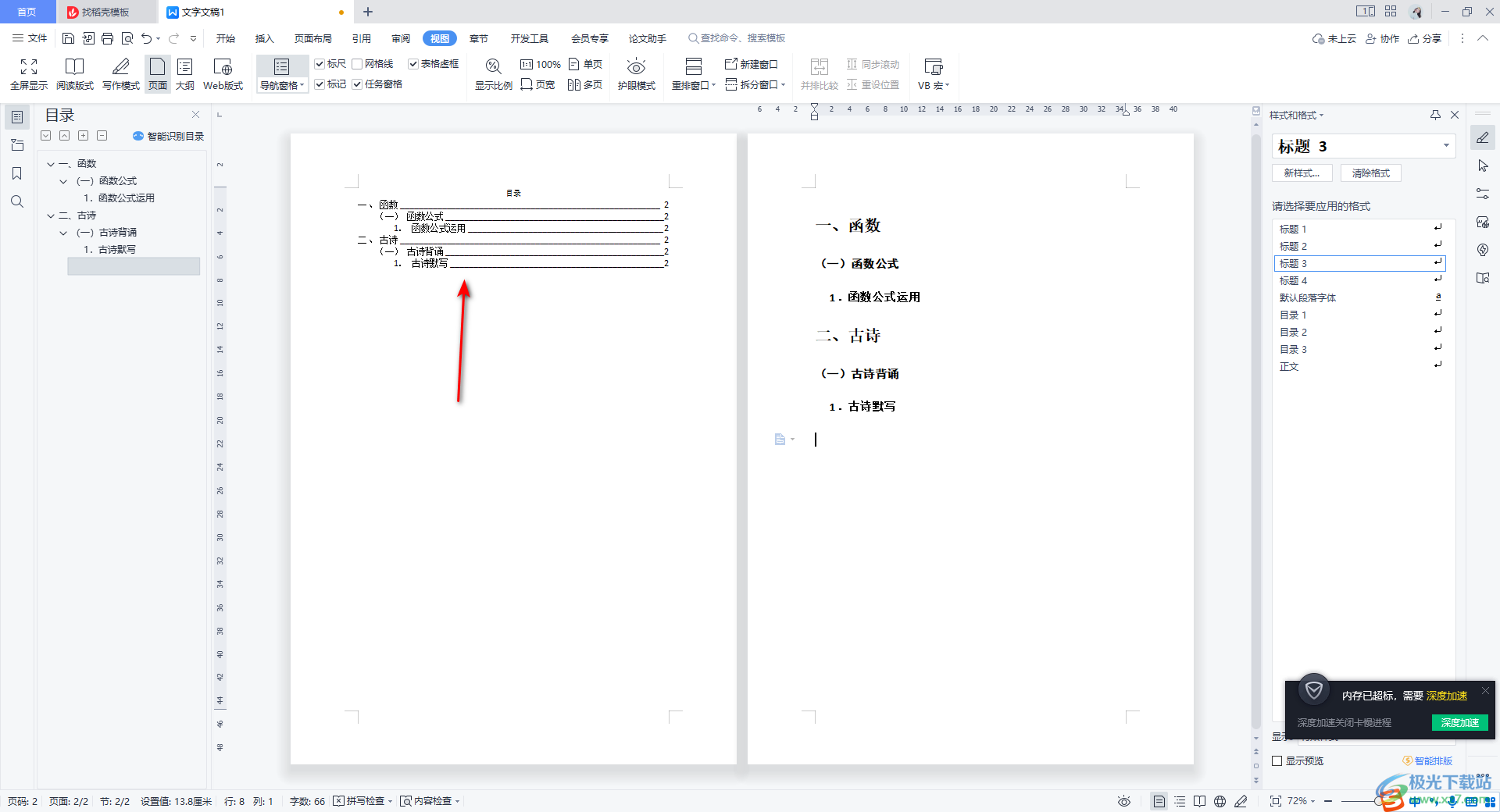The width and height of the screenshot is (1500, 812).
Task: Click the bookmark icon in left sidebar
Action: tap(16, 173)
